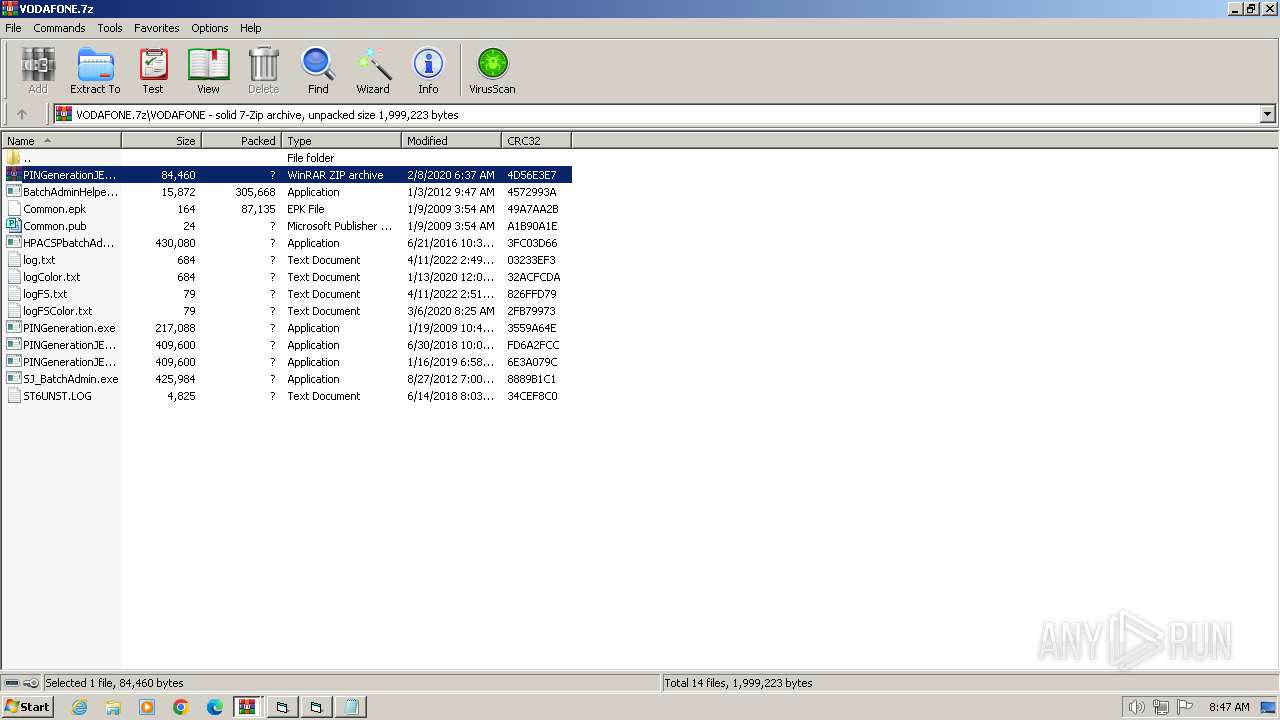Click the Extract To toolbar icon
This screenshot has width=1280, height=720.
(95, 71)
